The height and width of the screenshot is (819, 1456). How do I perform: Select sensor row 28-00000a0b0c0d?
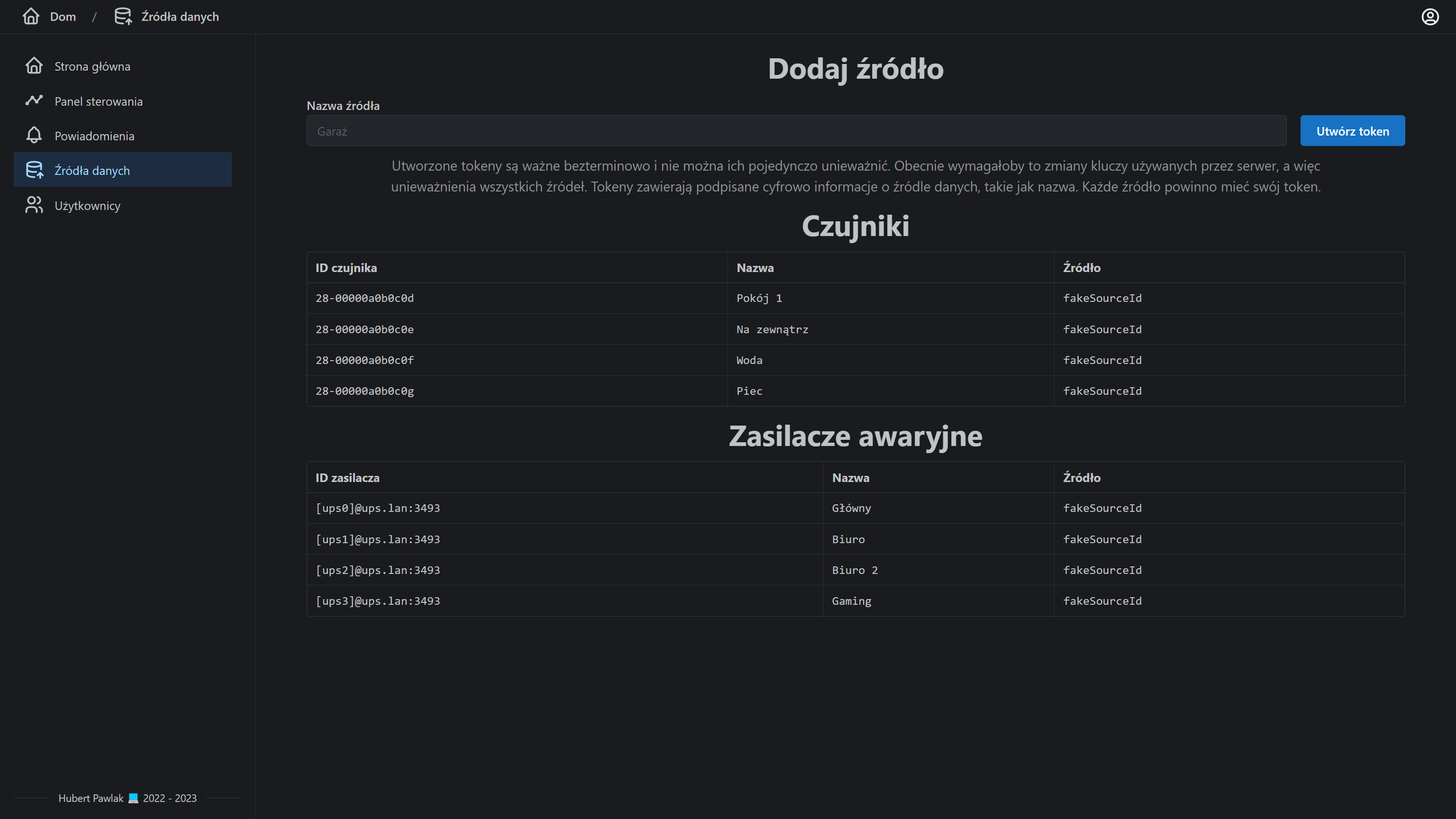(364, 298)
